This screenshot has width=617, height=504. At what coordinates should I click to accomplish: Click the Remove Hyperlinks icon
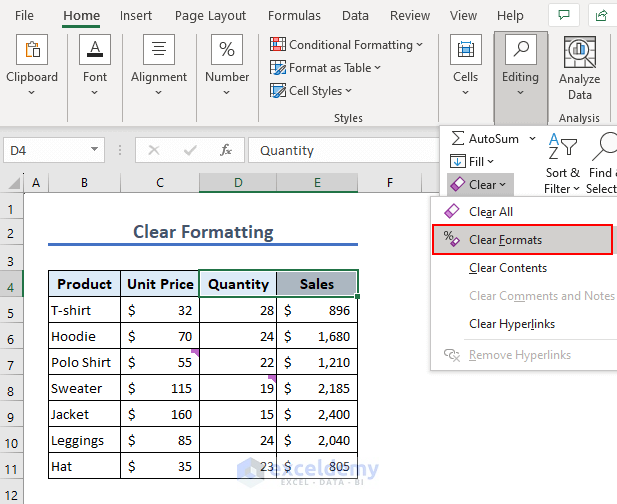click(x=452, y=355)
